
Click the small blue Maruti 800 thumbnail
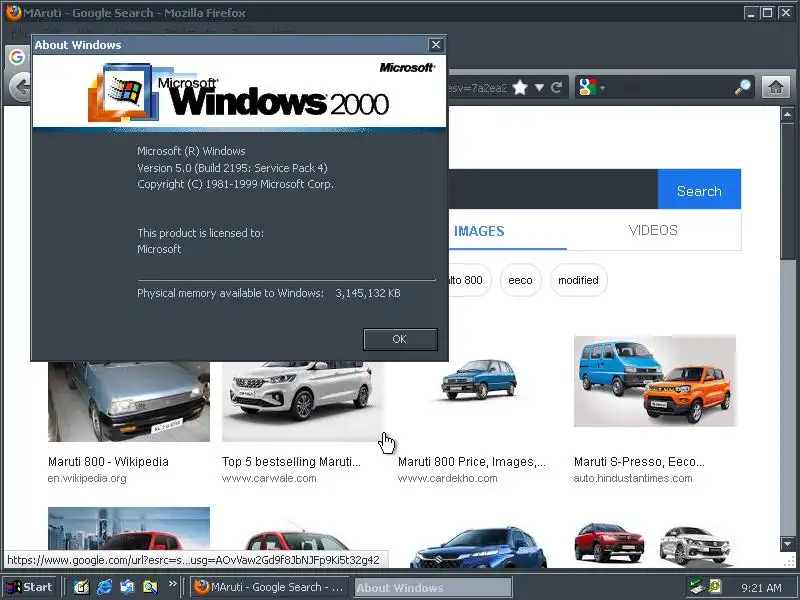point(479,379)
